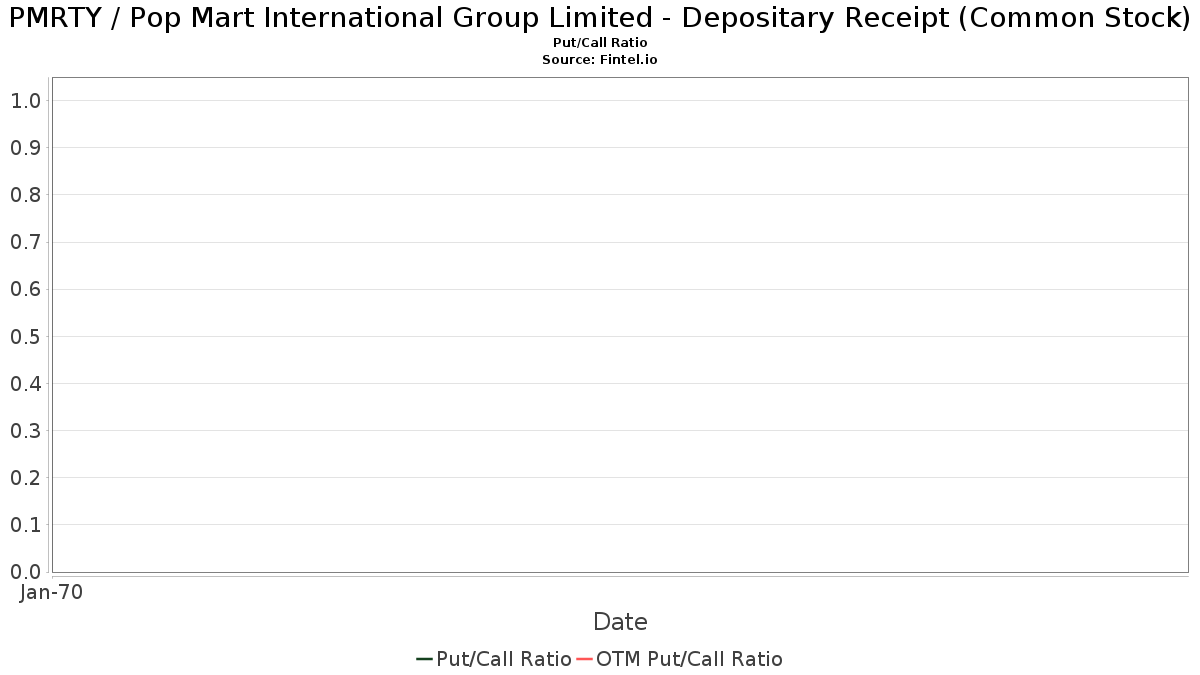The width and height of the screenshot is (1200, 675).
Task: Click the 0.6 y-axis tick label
Action: tap(25, 289)
